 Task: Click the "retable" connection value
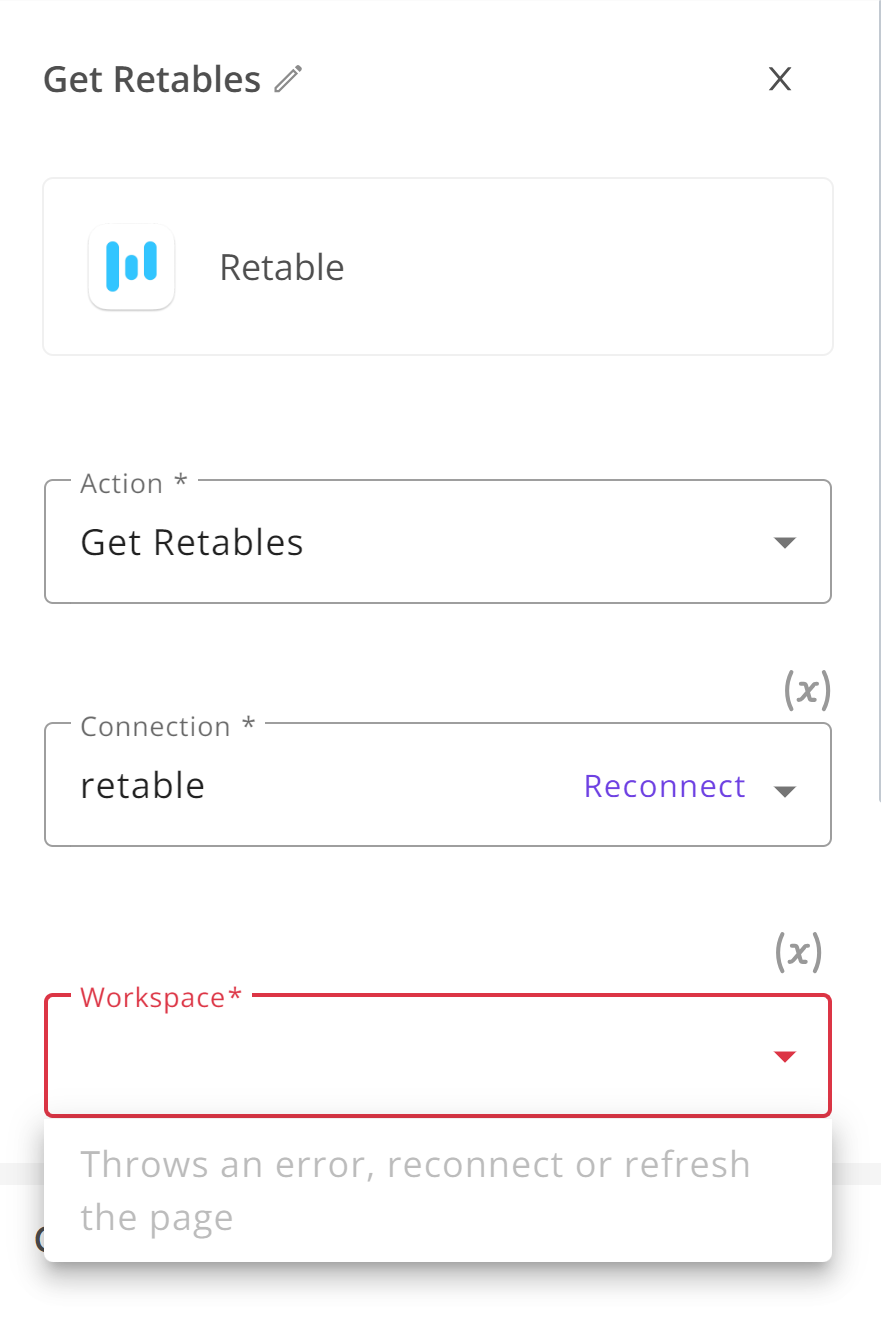pos(143,786)
